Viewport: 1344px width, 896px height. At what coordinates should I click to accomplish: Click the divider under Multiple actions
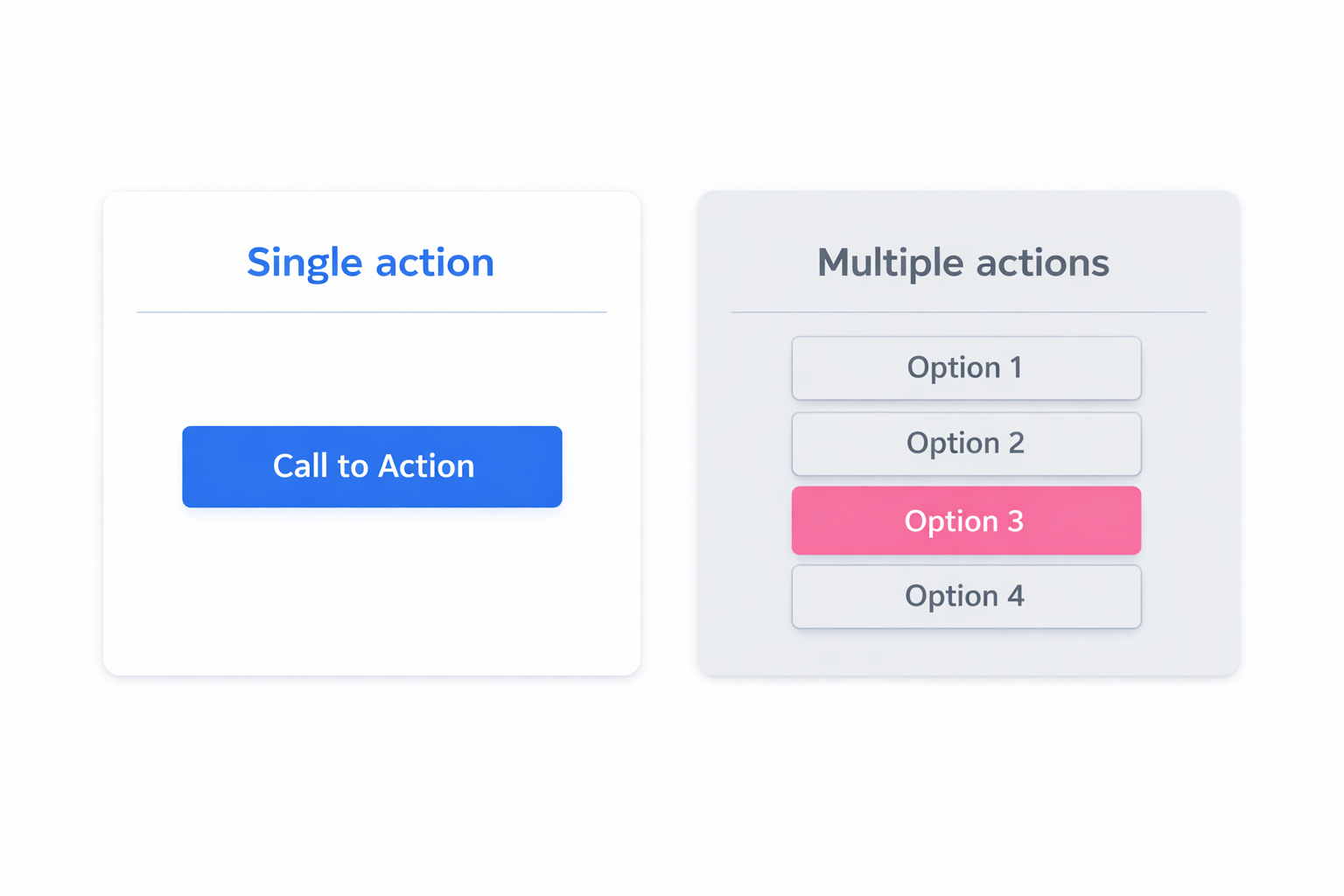(x=969, y=310)
